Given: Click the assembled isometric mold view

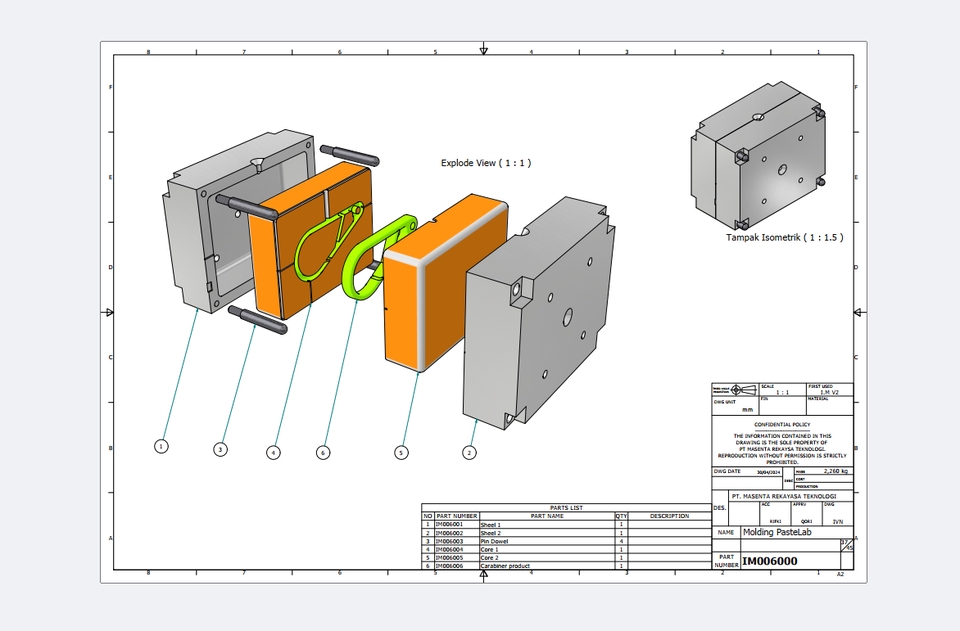Looking at the screenshot, I should tap(759, 157).
